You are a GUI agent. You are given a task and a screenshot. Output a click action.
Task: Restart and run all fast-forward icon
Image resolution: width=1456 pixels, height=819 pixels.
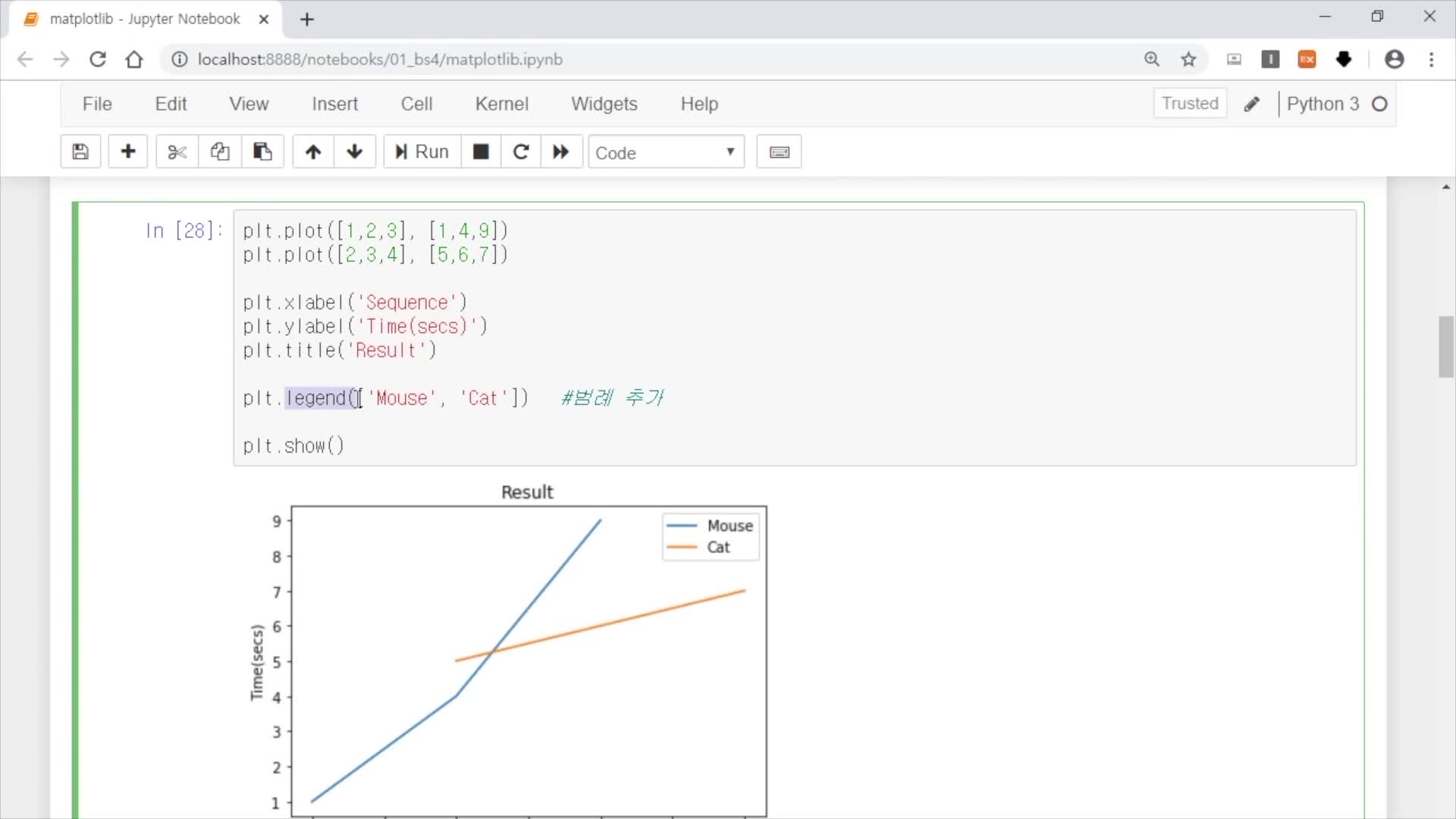tap(561, 152)
